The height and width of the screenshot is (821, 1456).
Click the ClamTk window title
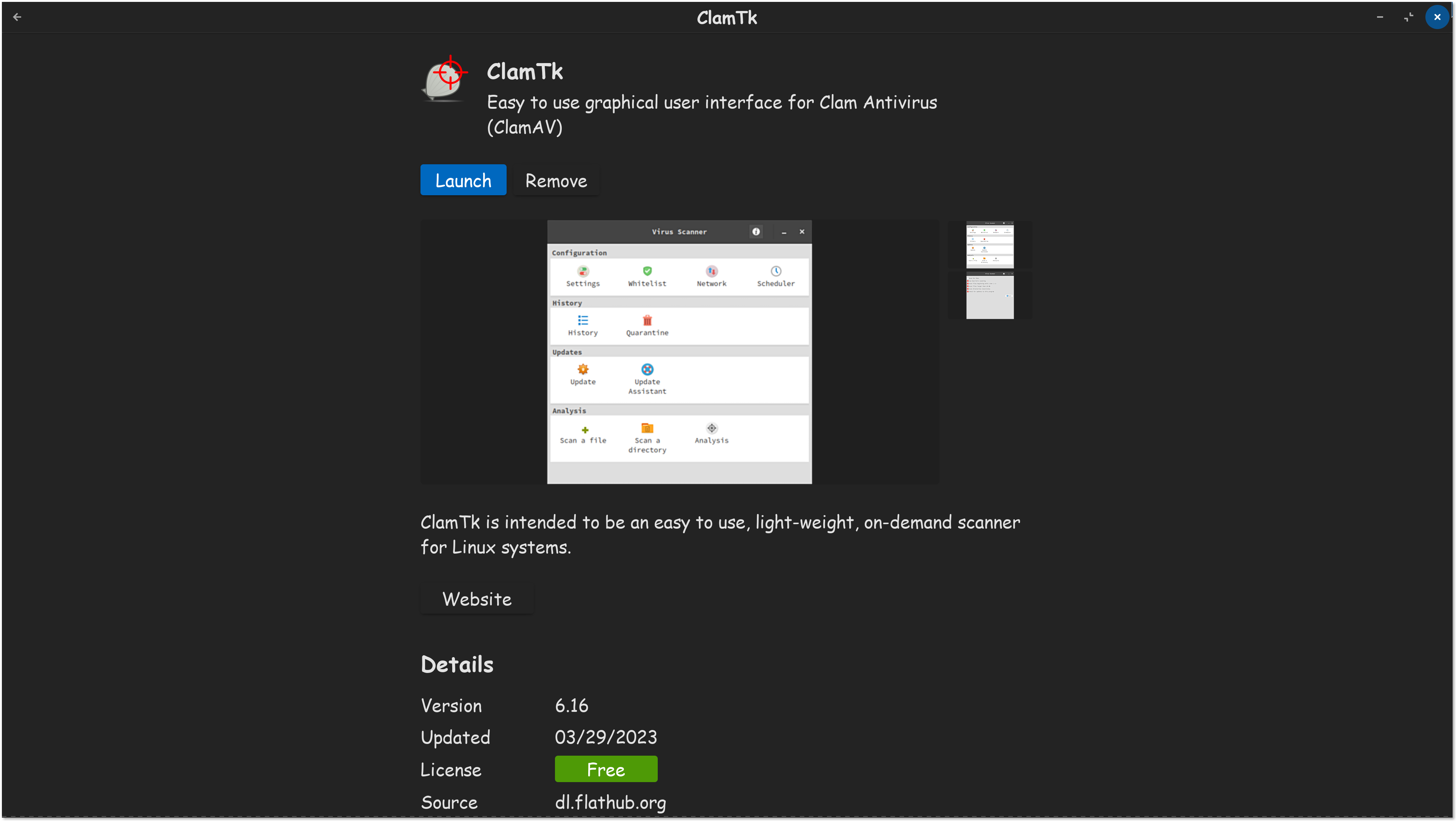coord(727,17)
